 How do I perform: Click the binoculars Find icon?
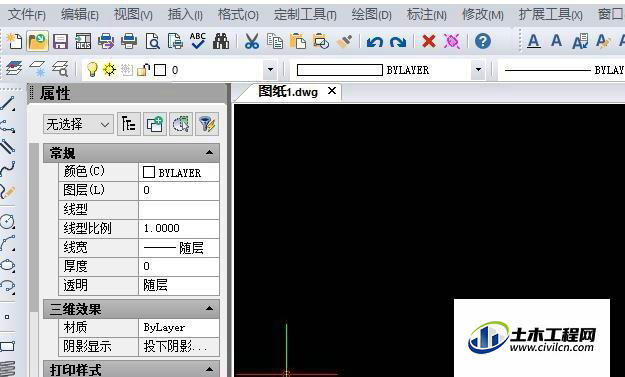(221, 41)
